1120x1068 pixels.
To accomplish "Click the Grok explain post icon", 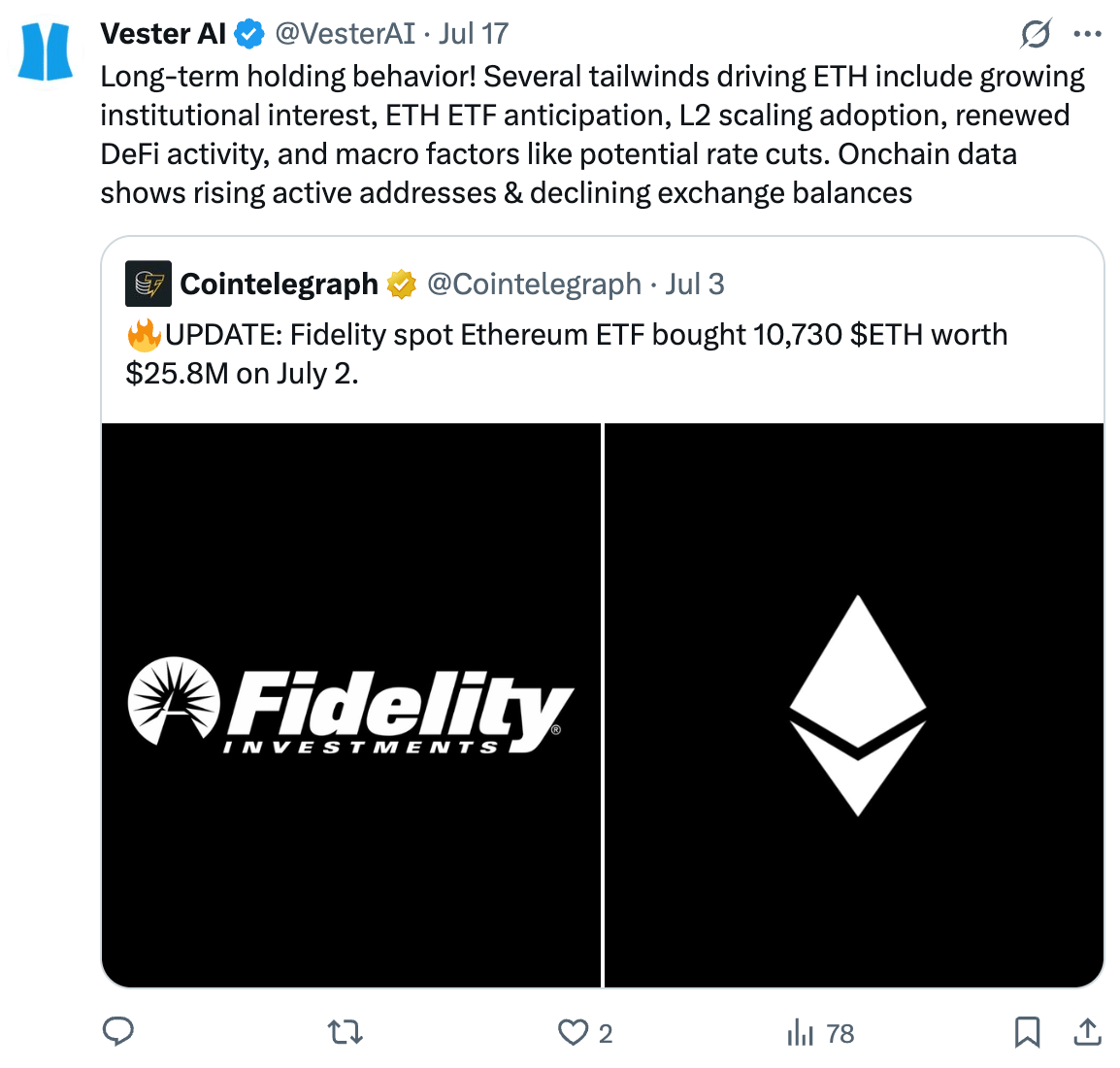I will pos(1036,35).
